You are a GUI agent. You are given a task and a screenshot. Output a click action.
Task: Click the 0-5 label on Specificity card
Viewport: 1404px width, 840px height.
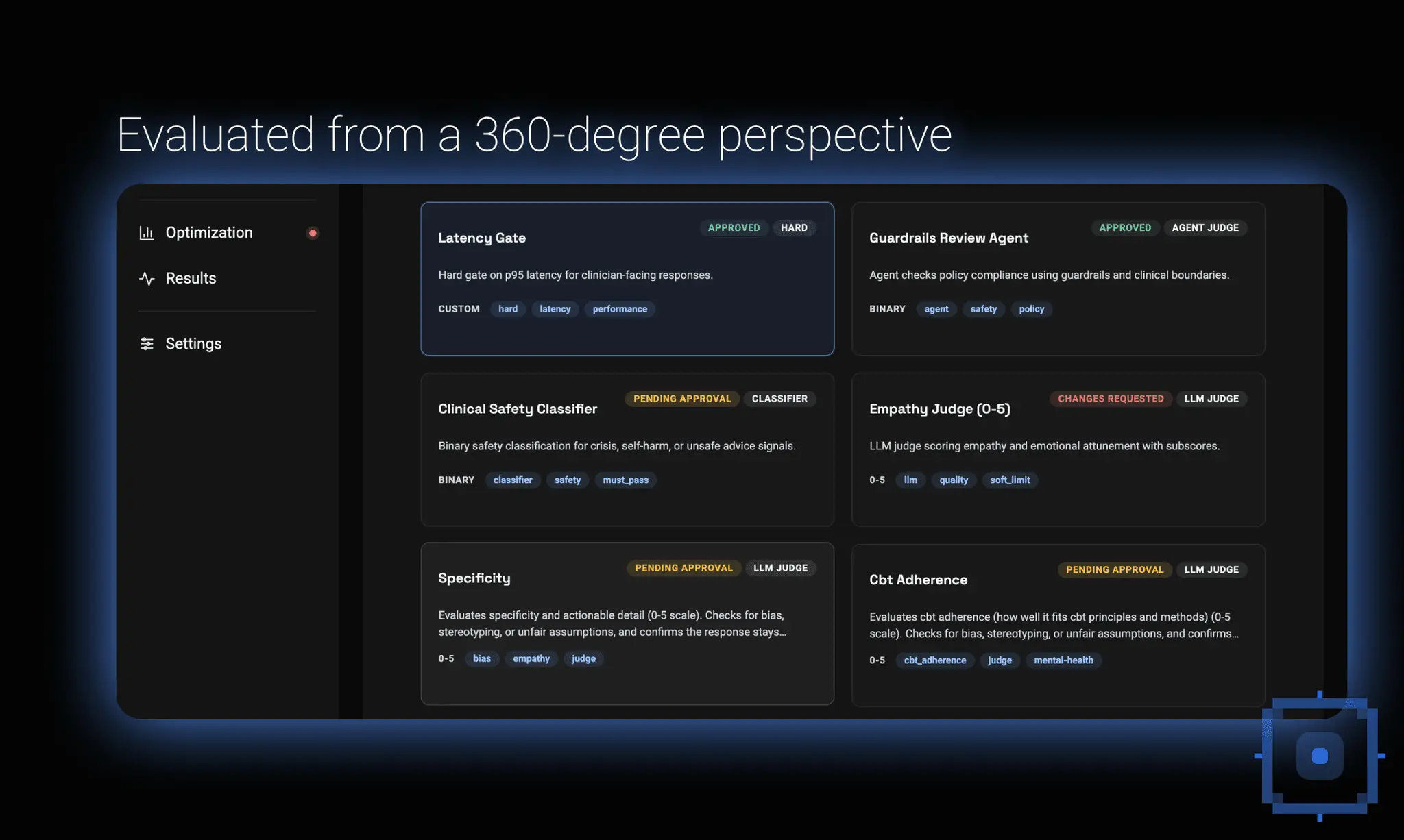tap(446, 658)
